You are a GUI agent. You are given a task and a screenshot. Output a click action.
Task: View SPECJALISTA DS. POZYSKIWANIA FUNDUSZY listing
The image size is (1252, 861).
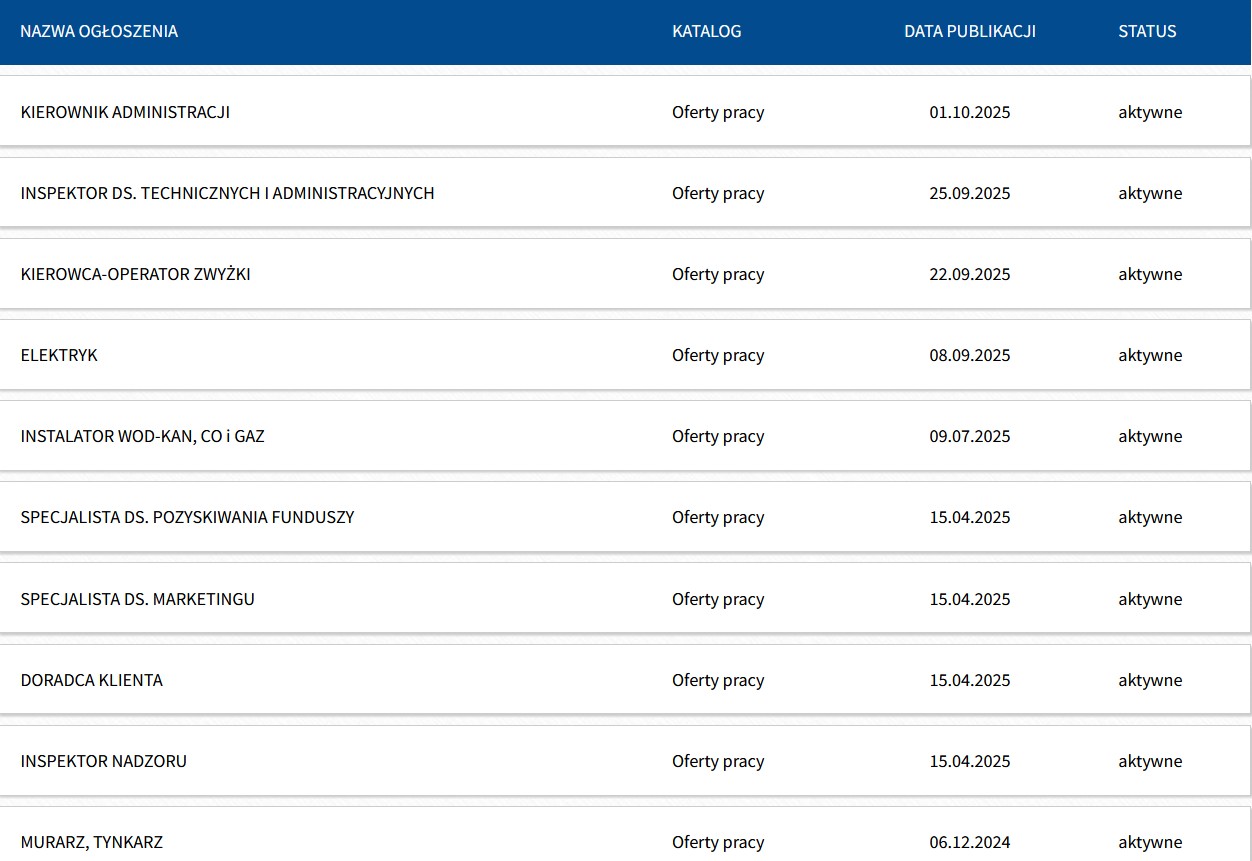187,517
